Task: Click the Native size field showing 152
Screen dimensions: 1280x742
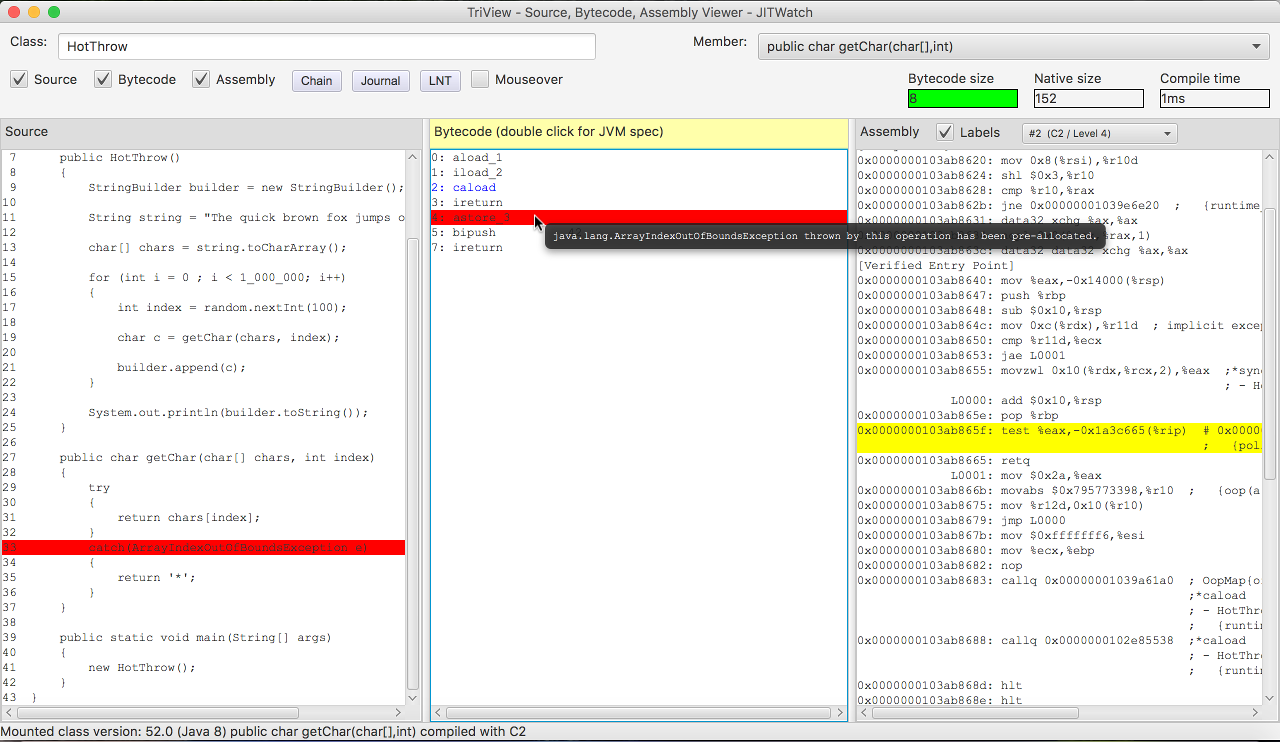Action: click(x=1088, y=98)
